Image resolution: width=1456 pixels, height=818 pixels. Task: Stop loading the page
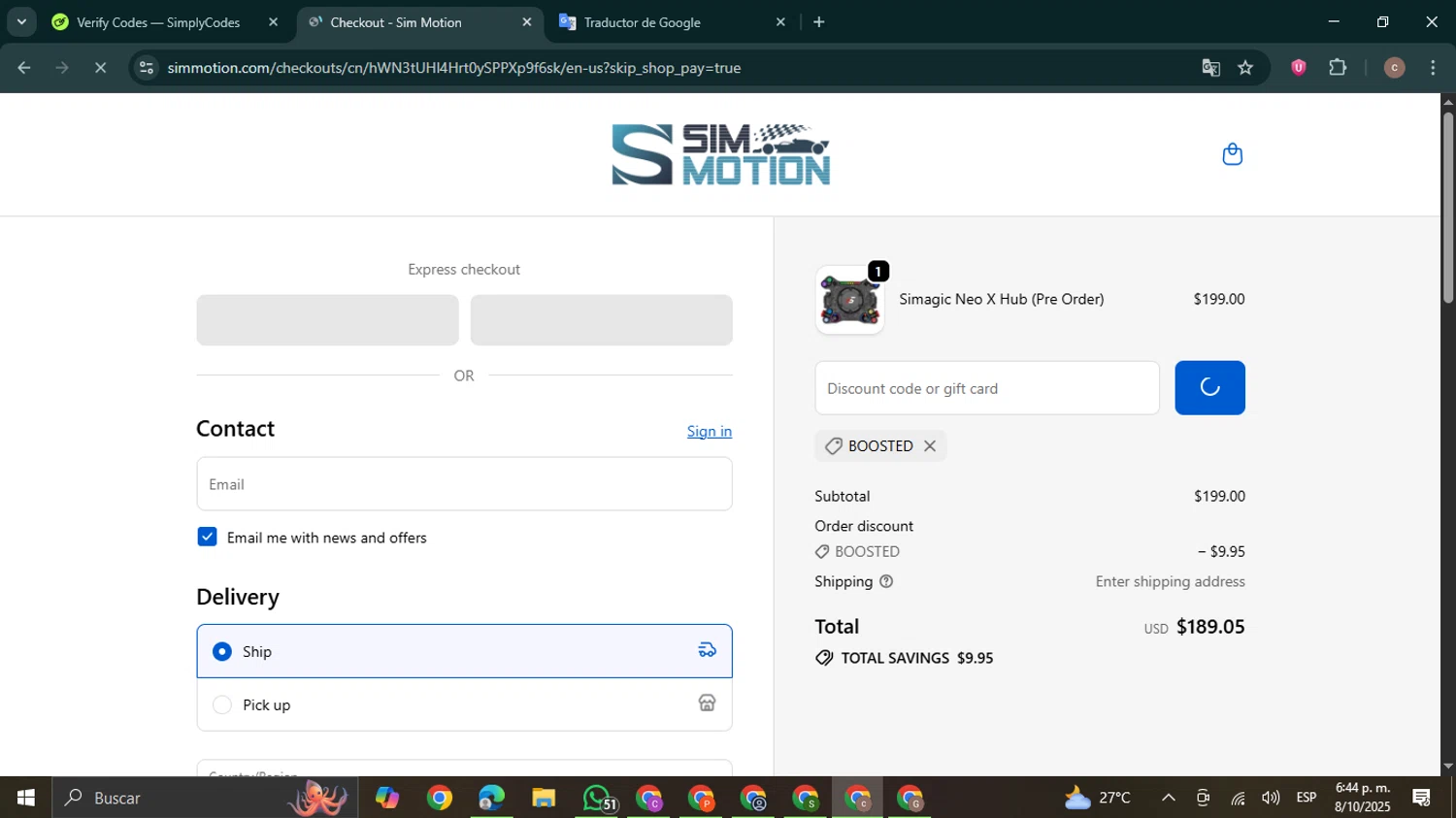(x=100, y=68)
